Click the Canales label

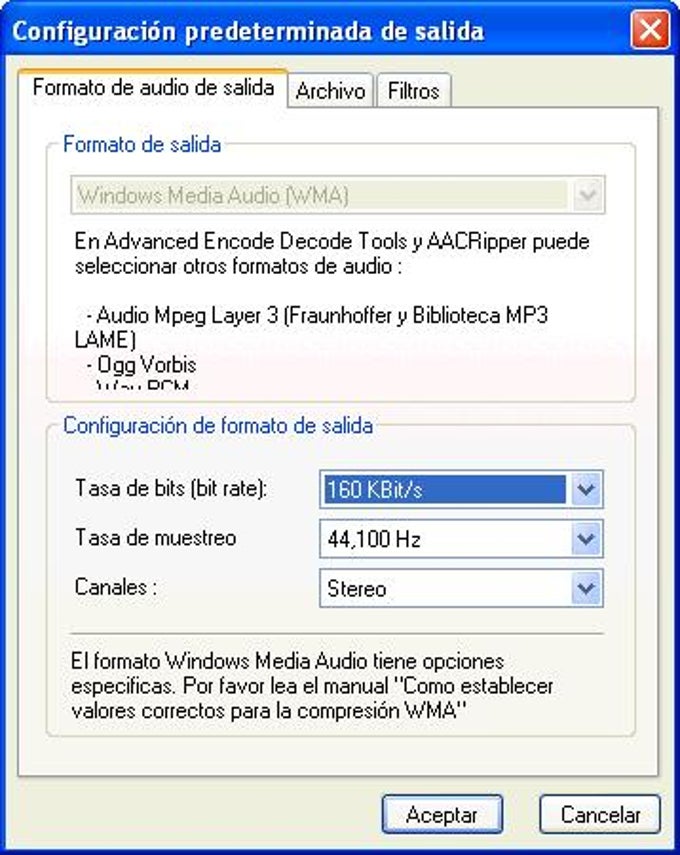116,587
